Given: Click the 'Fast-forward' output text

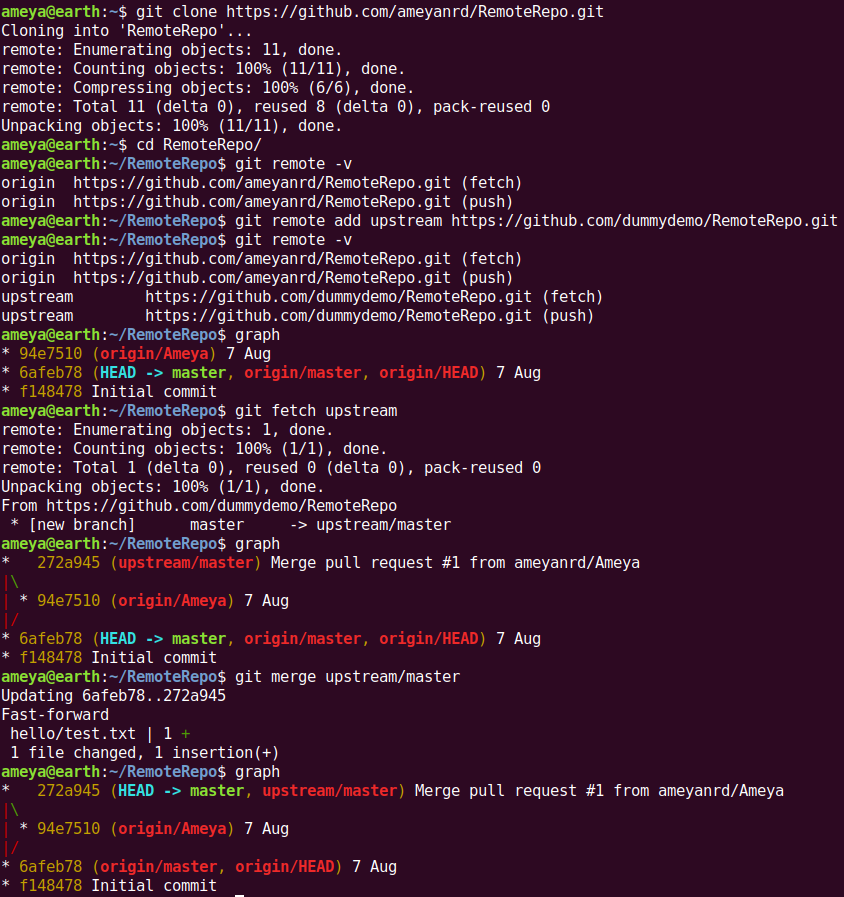Looking at the screenshot, I should (55, 715).
